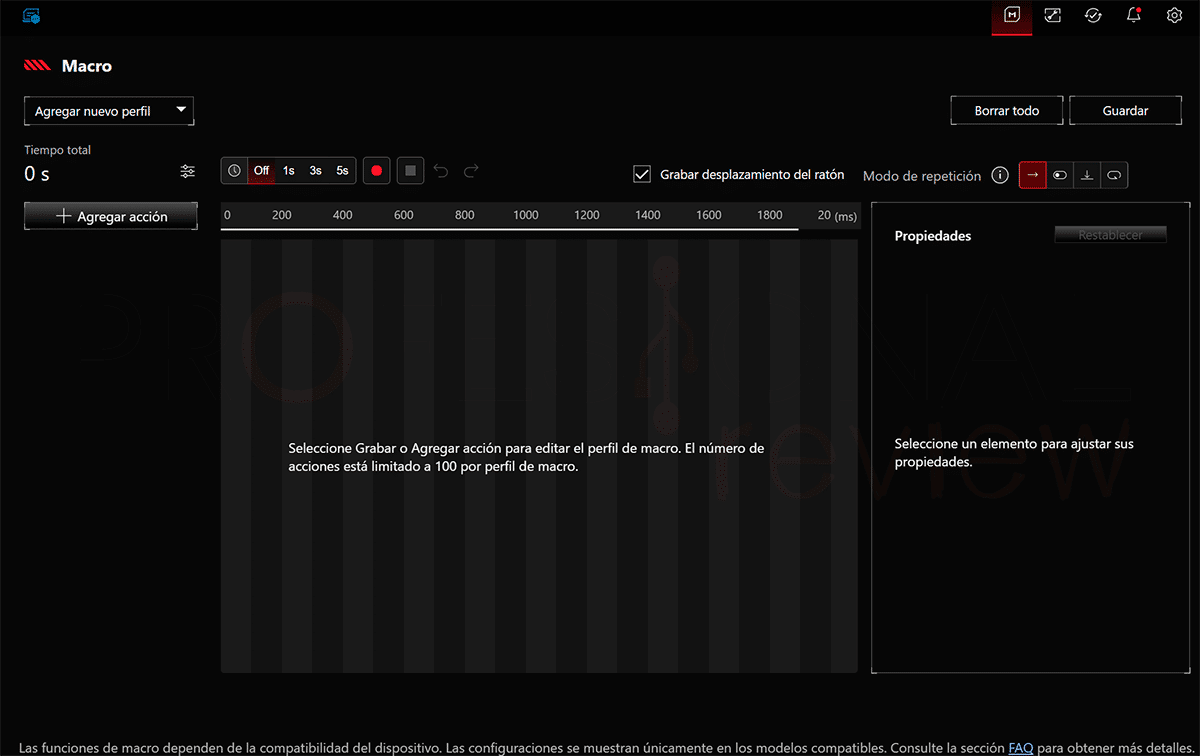This screenshot has height=756, width=1200.
Task: Click the 'Macro' page heading
Action: (87, 66)
